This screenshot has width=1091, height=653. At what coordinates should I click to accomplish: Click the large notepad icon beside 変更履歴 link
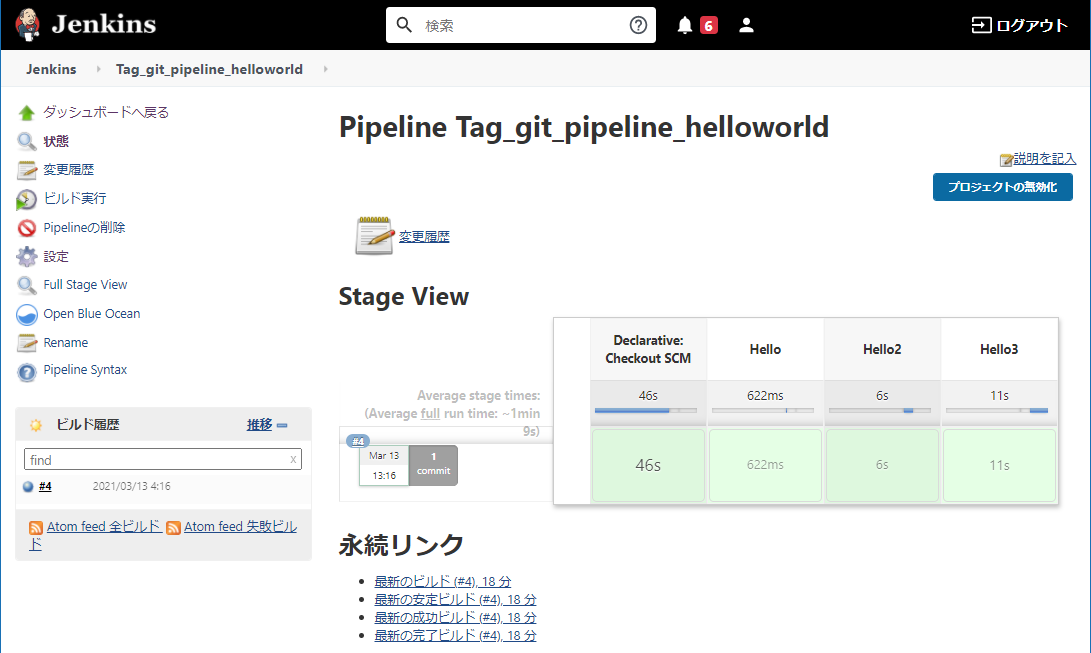374,235
